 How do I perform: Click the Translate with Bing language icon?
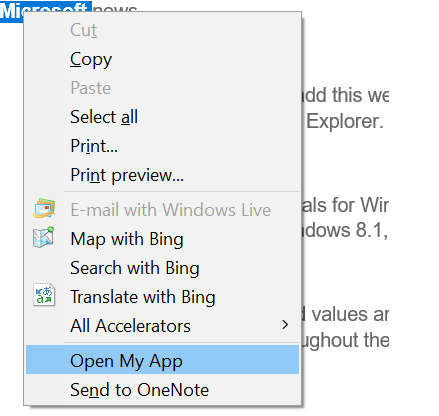[x=44, y=295]
